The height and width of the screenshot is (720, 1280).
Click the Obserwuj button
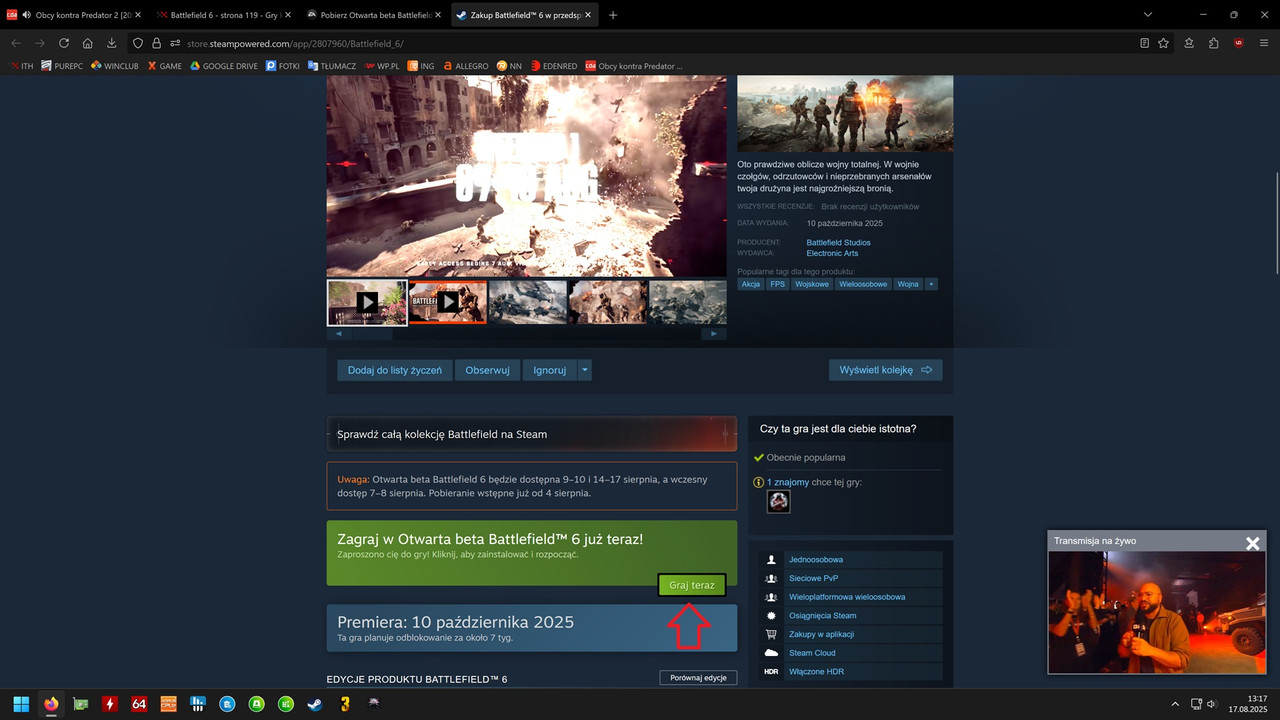pos(488,370)
